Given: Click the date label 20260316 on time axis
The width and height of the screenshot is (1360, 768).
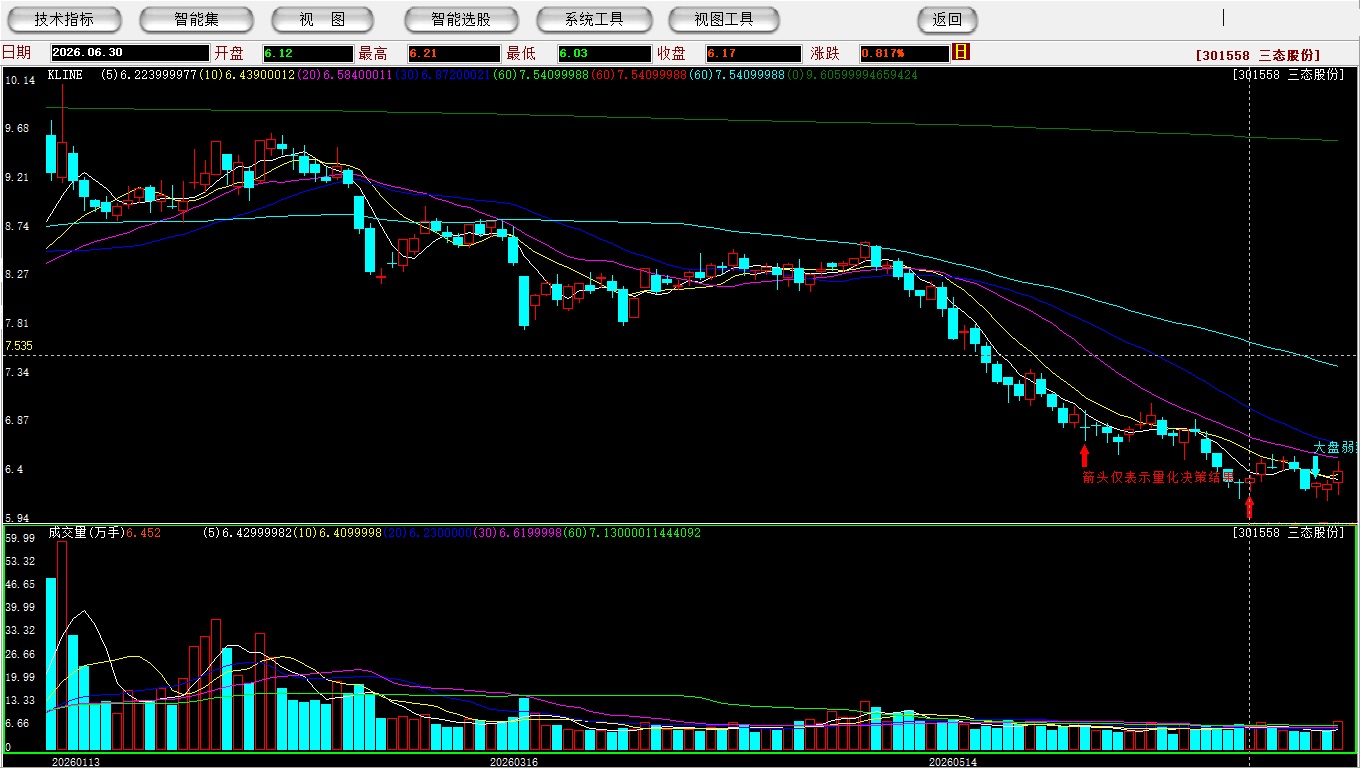Looking at the screenshot, I should point(513,762).
